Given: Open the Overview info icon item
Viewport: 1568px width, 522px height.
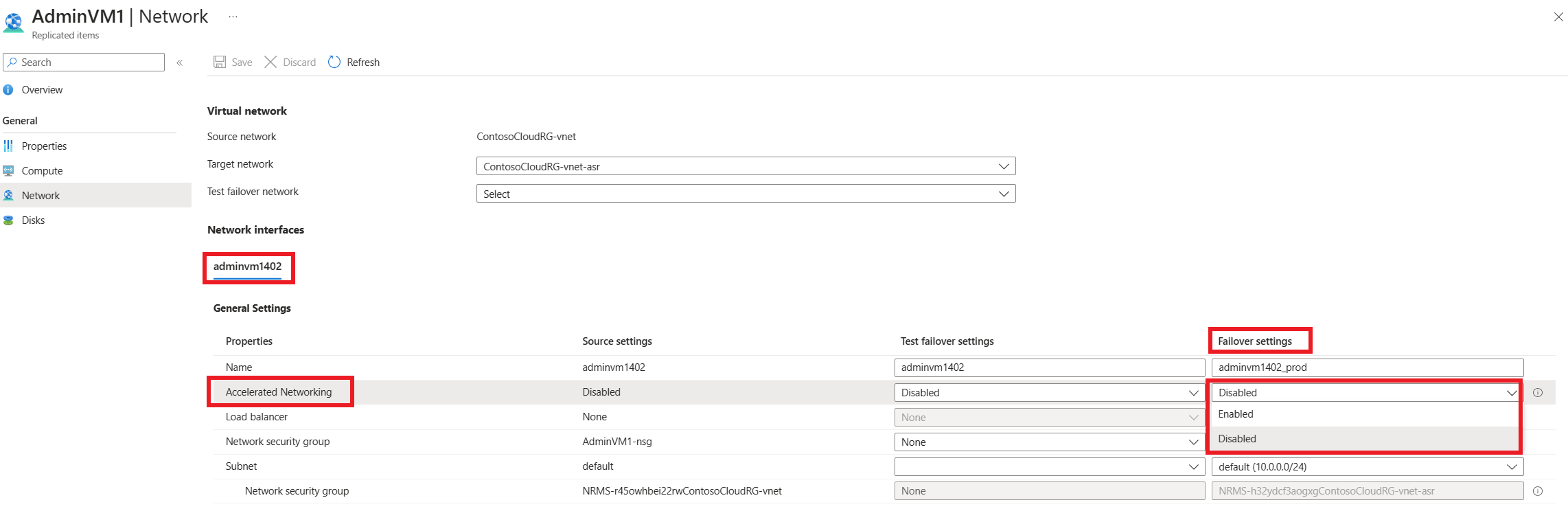Looking at the screenshot, I should click(x=8, y=90).
